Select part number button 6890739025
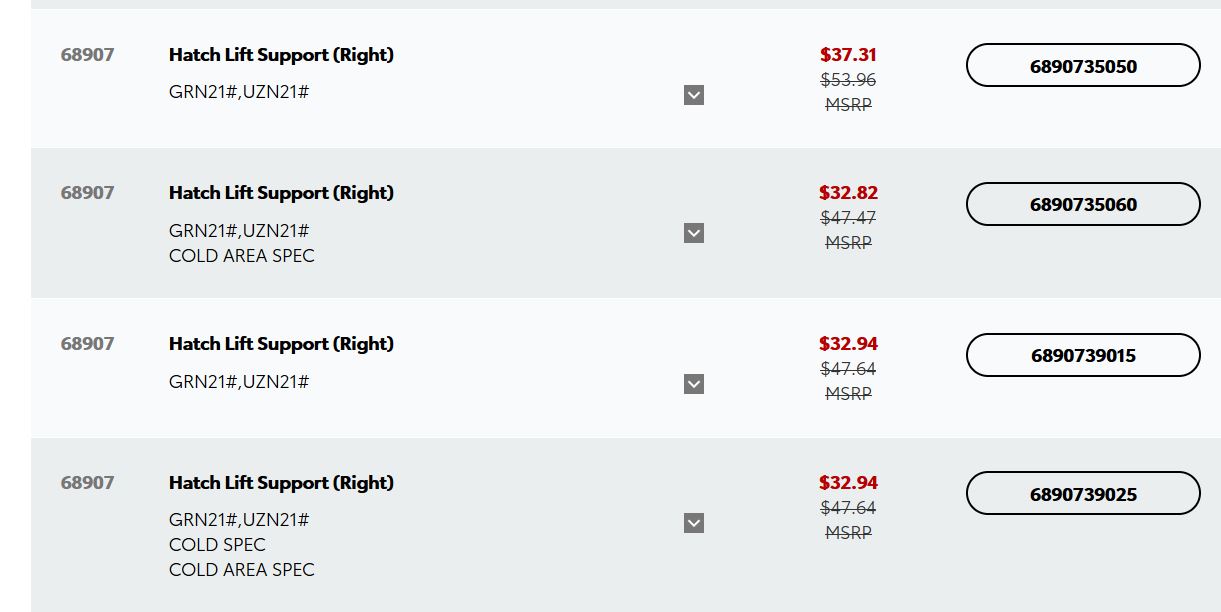 [1083, 494]
